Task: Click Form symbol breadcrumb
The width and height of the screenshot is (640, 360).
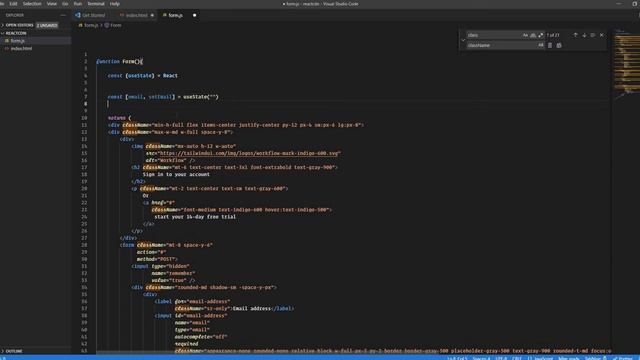Action: [x=116, y=25]
